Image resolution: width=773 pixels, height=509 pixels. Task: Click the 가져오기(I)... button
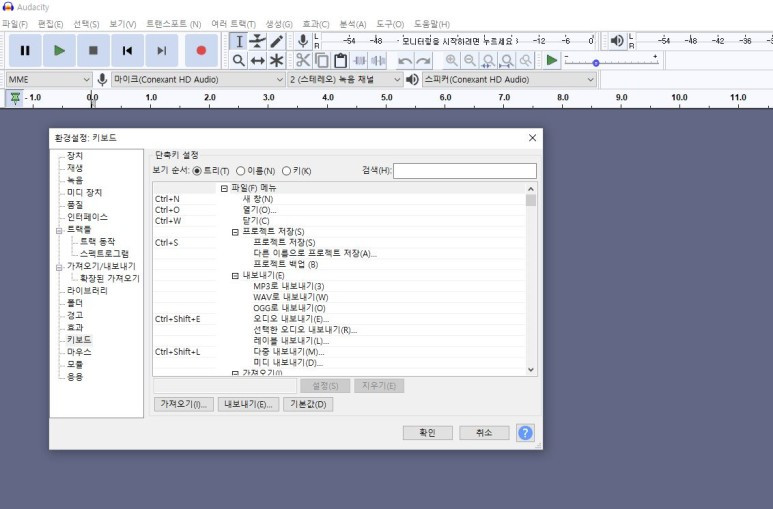click(183, 404)
